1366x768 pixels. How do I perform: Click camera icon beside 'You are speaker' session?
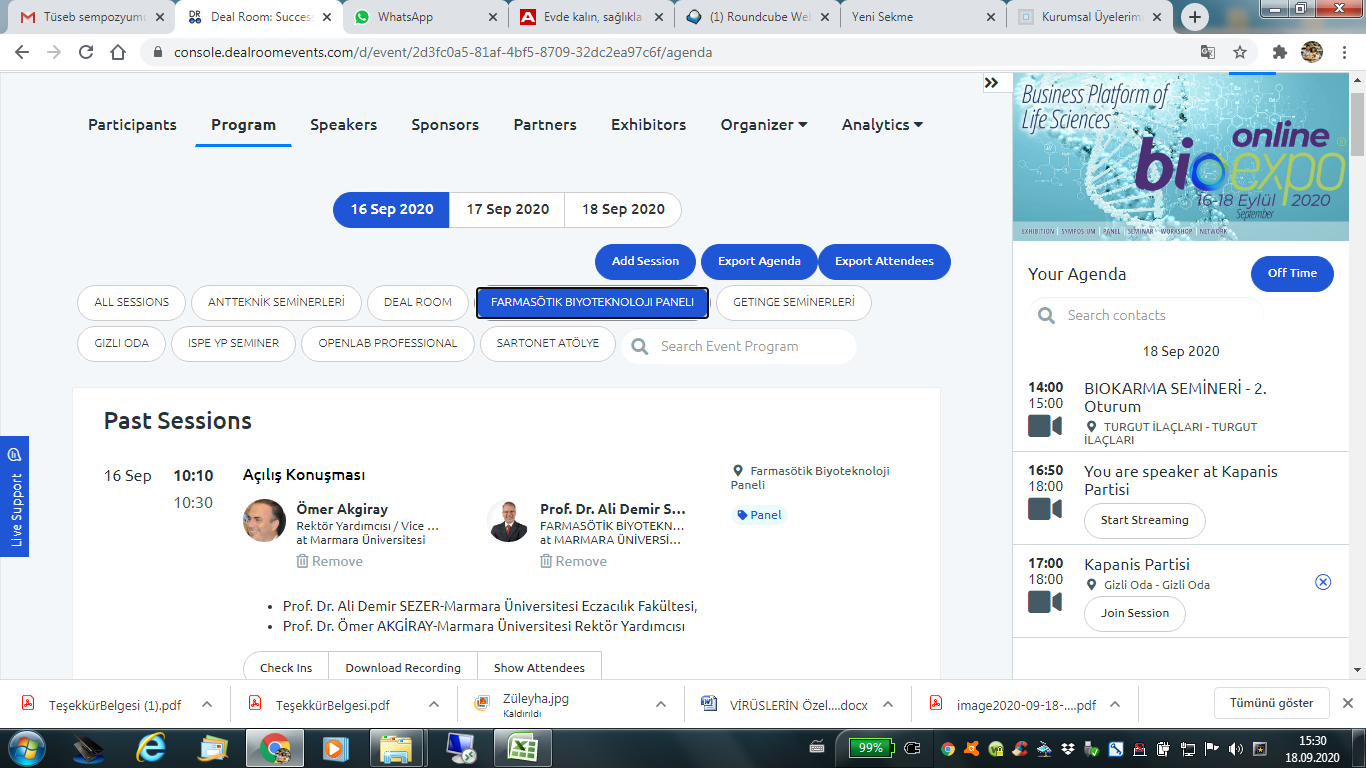click(1044, 509)
